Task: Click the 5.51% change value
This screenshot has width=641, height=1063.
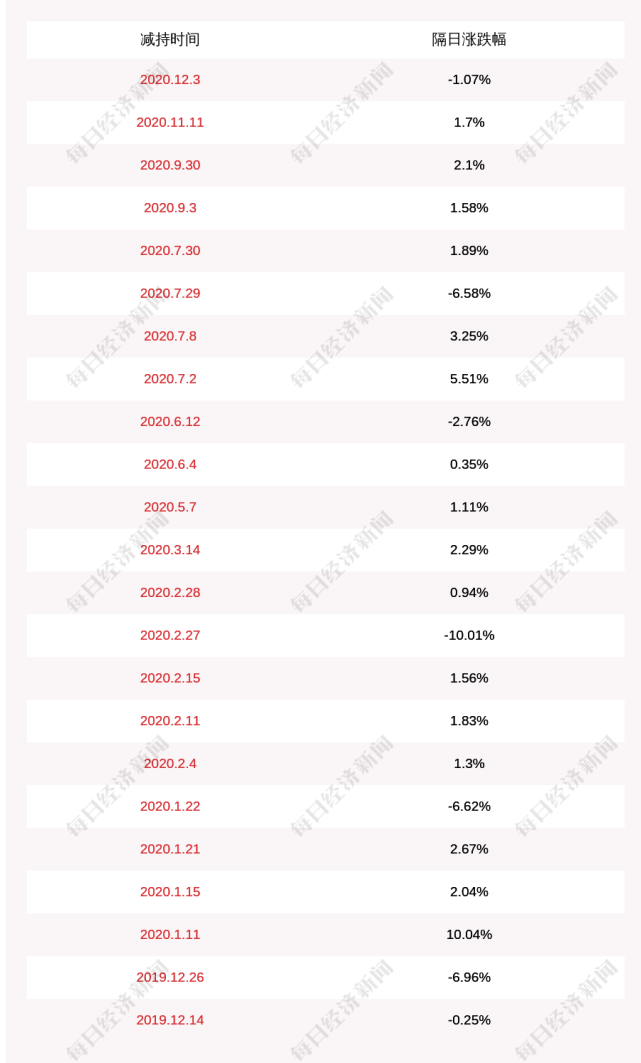Action: pyautogui.click(x=469, y=378)
